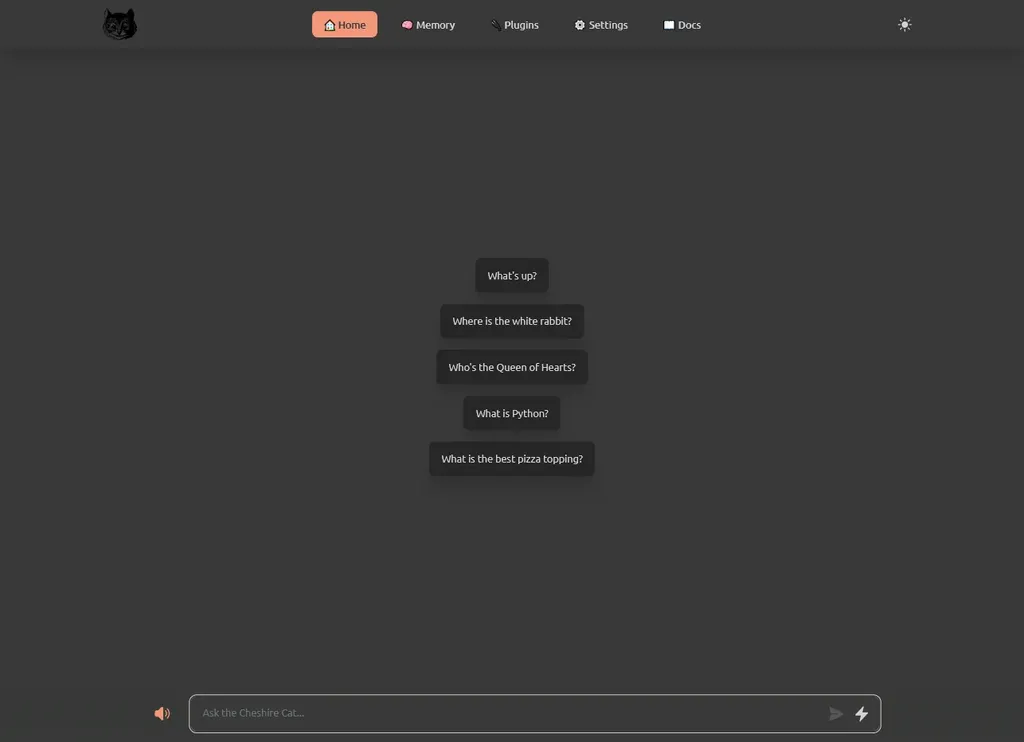The width and height of the screenshot is (1024, 742).
Task: Open the Home tab
Action: 344,25
